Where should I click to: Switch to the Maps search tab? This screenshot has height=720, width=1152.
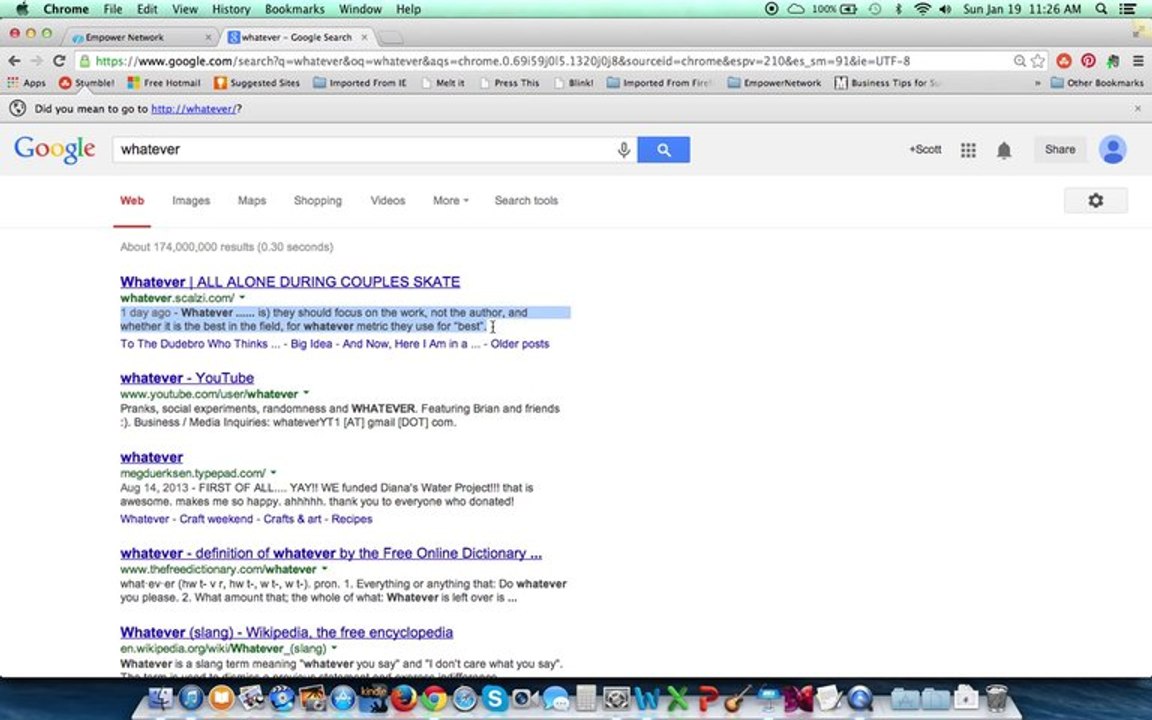pyautogui.click(x=252, y=201)
